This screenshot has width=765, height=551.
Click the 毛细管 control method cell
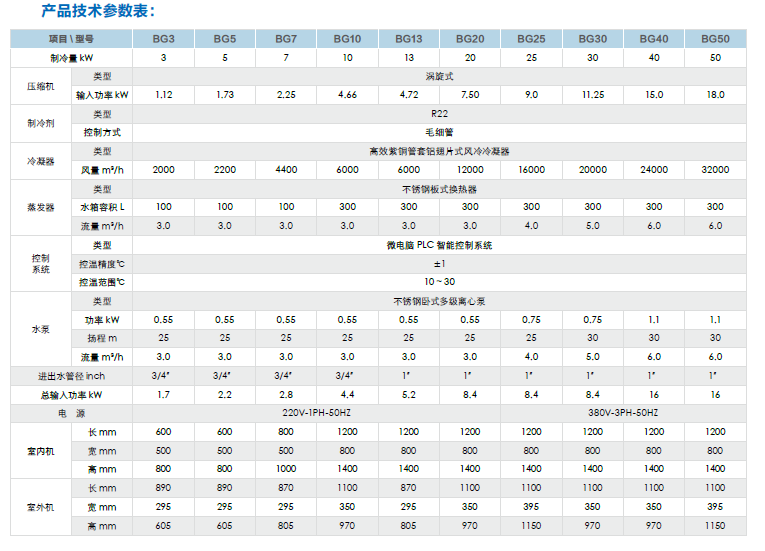click(440, 132)
